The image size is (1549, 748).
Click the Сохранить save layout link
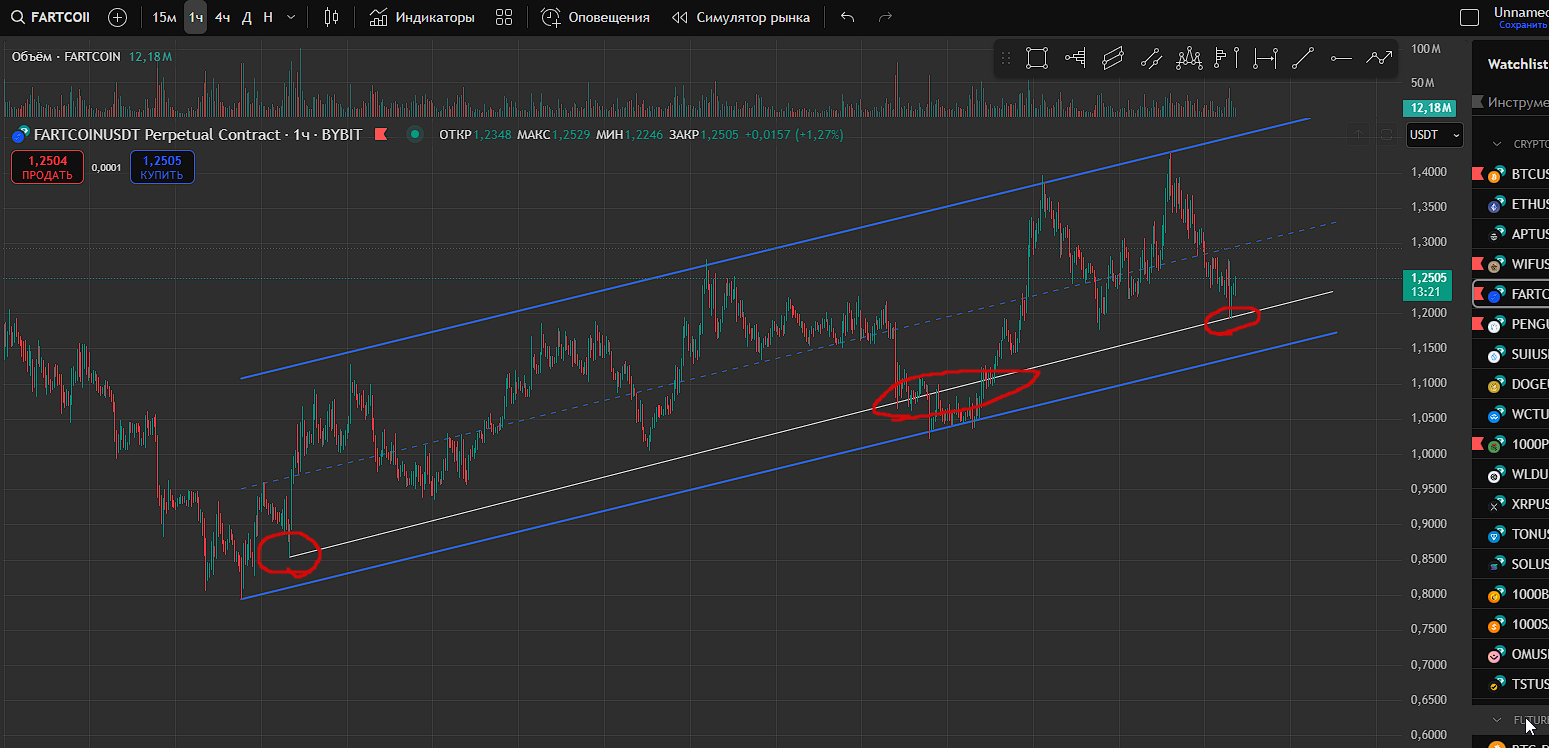click(1523, 25)
